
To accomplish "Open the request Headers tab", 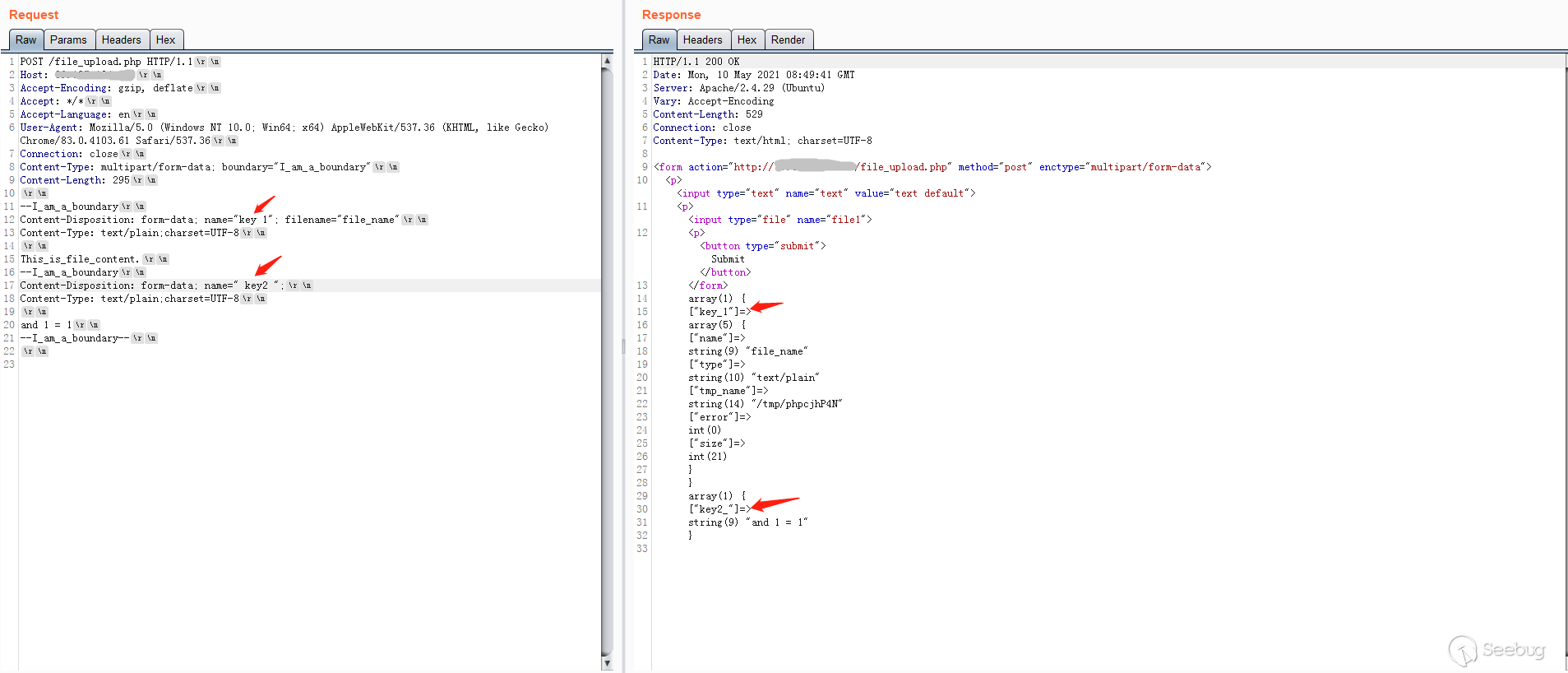I will click(x=121, y=39).
